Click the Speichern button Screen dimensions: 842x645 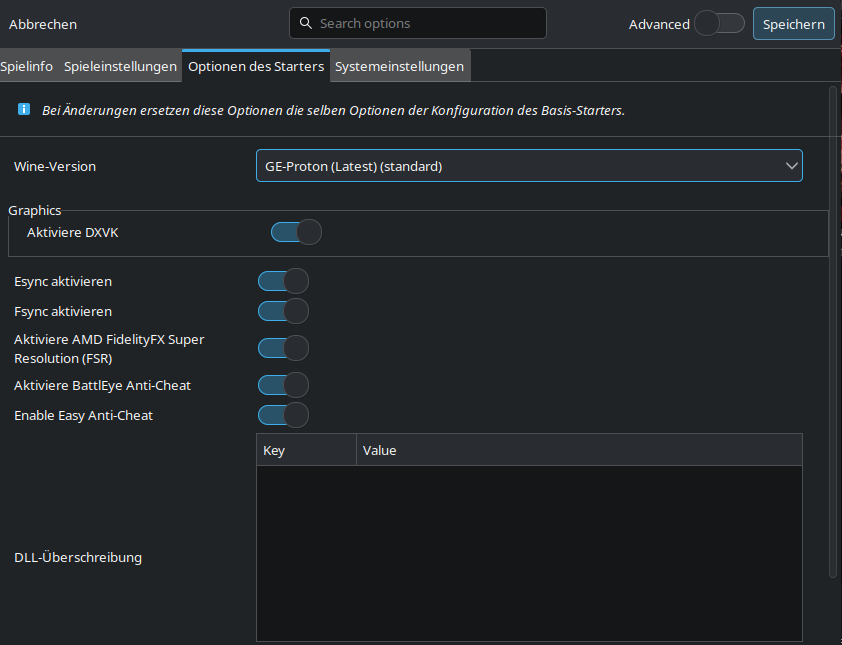pyautogui.click(x=793, y=22)
